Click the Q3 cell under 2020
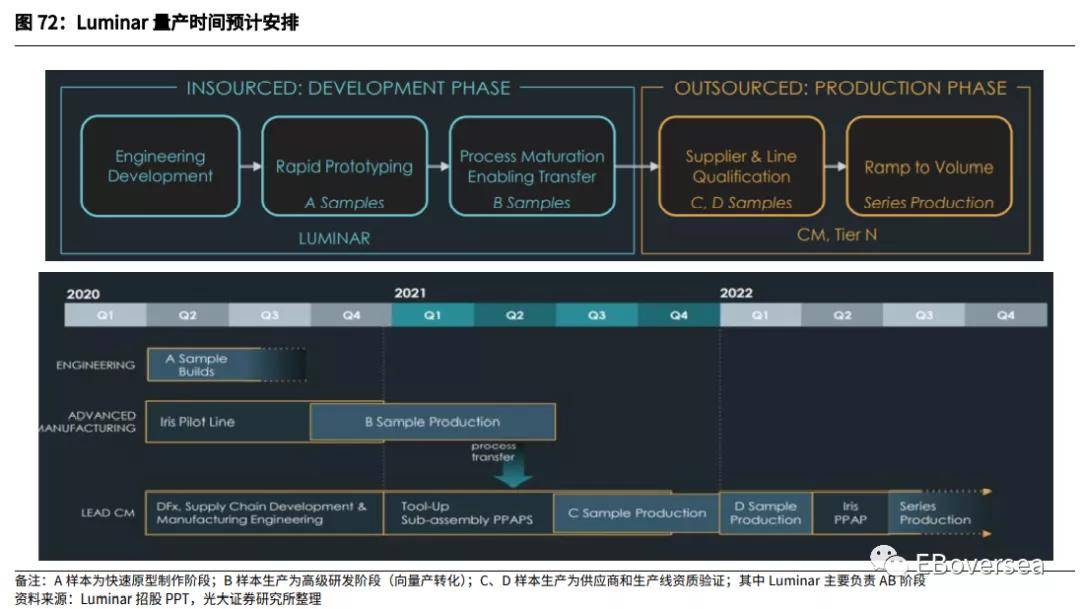1080x609 pixels. pos(269,315)
